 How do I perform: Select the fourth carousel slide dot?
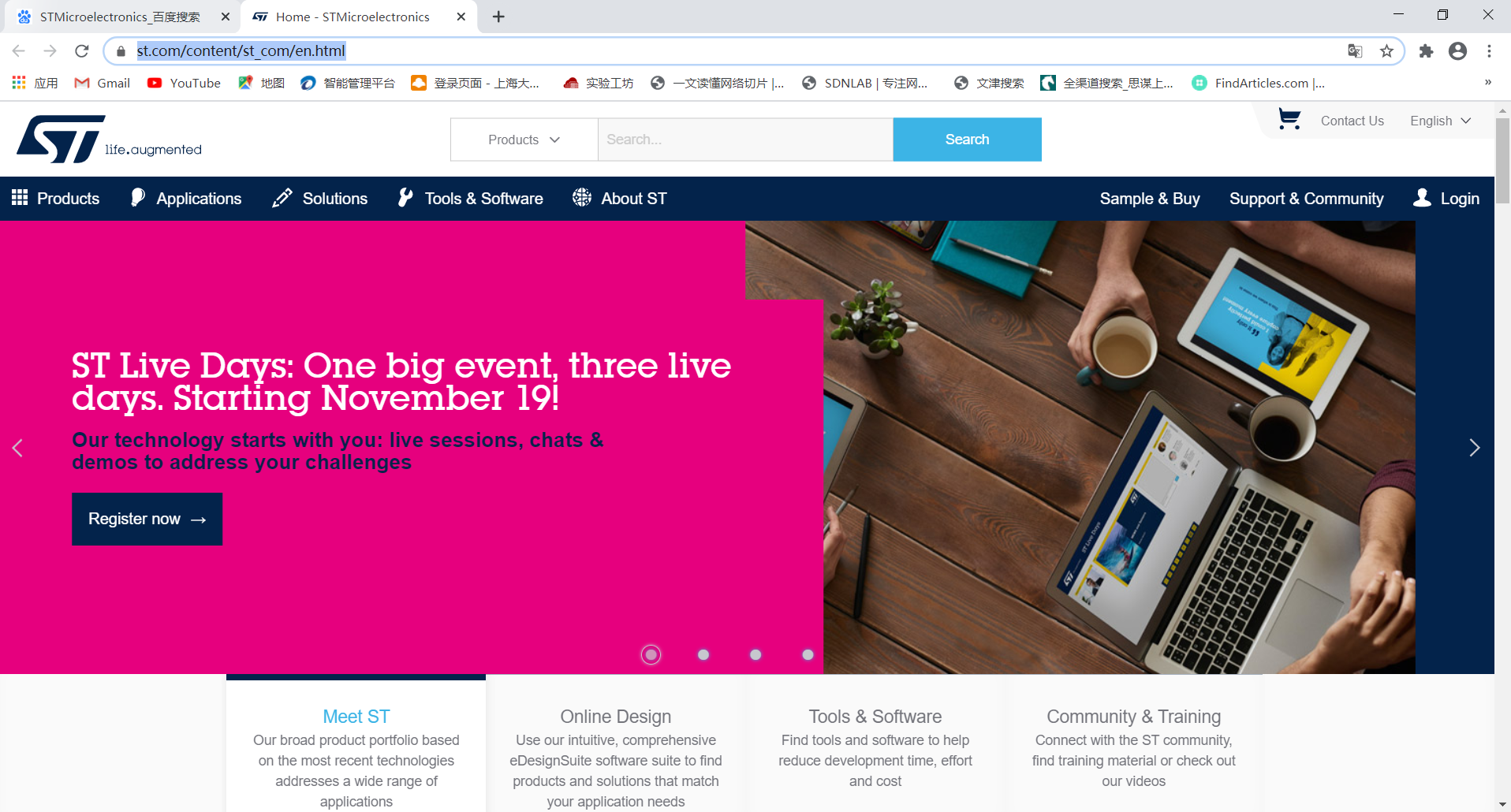[808, 654]
